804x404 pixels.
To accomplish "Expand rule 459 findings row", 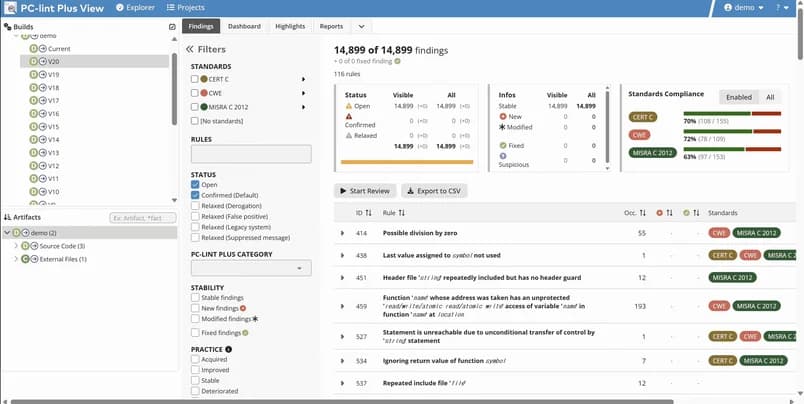I will point(343,306).
